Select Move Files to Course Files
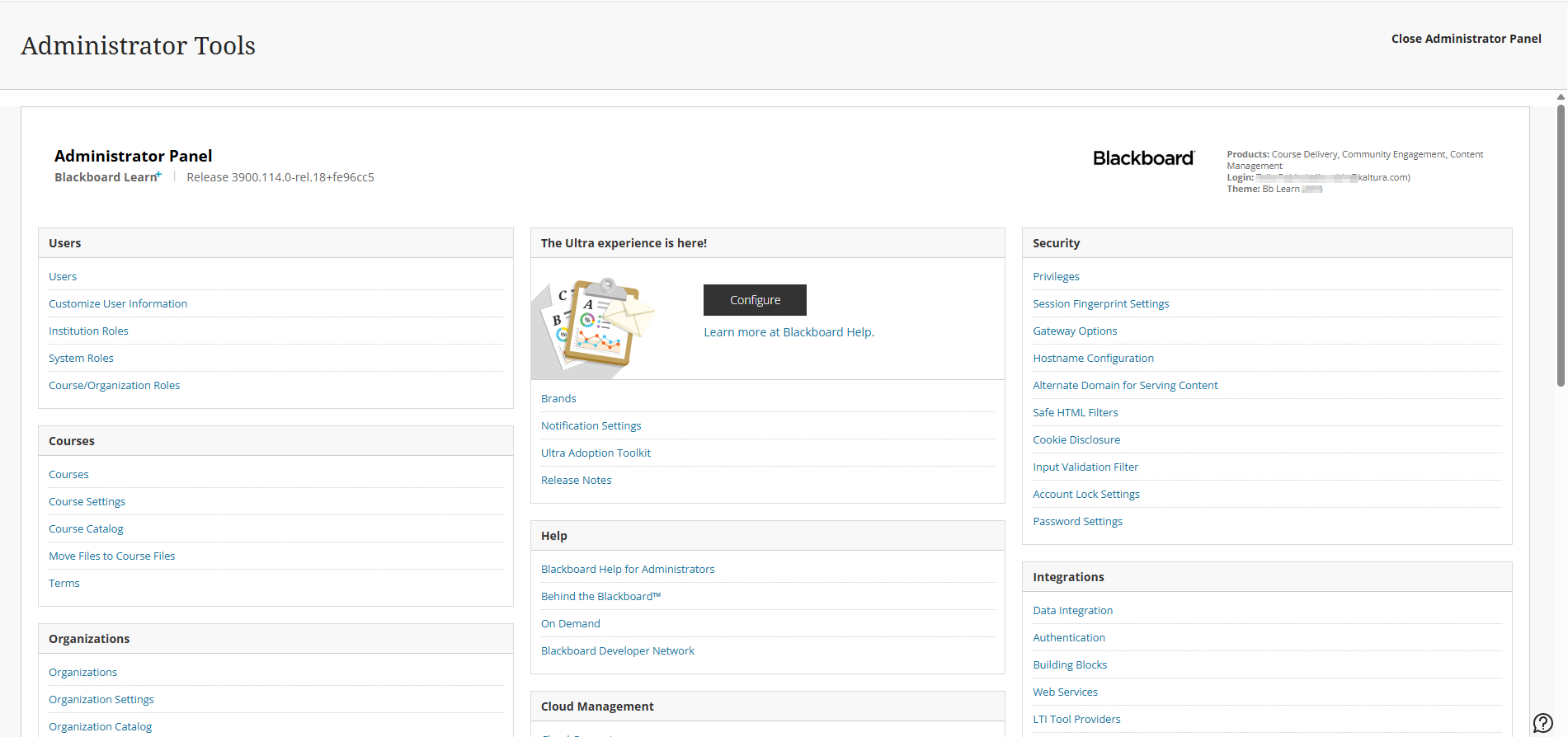Image resolution: width=1568 pixels, height=737 pixels. (x=111, y=556)
